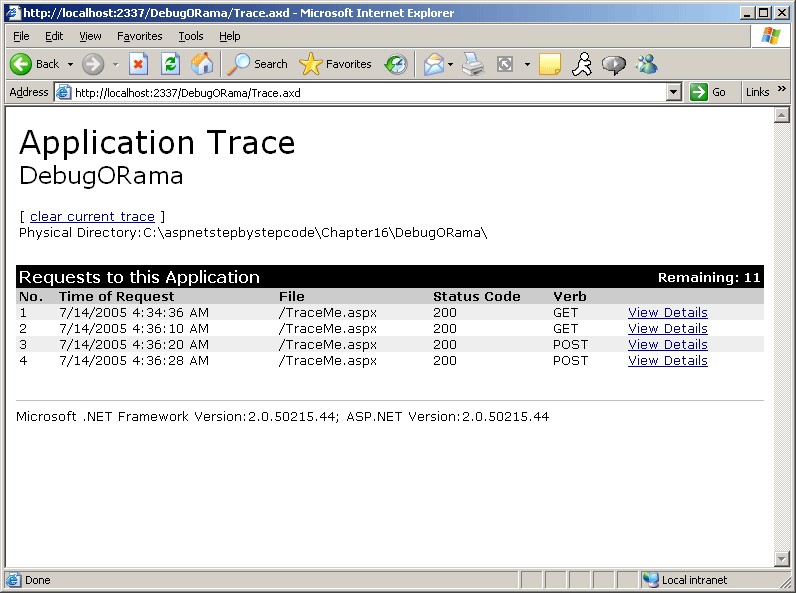Expand the Back button history dropdown
This screenshot has width=796, height=593.
(70, 64)
